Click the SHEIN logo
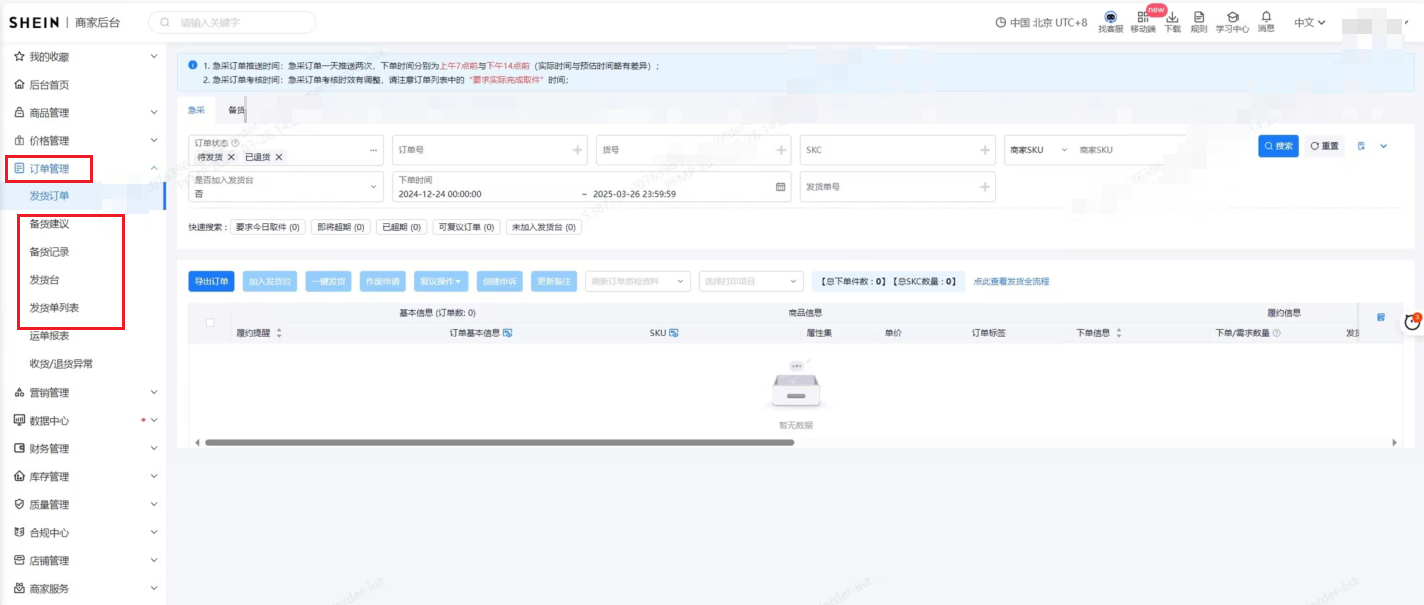The height and width of the screenshot is (605, 1424). click(x=34, y=22)
